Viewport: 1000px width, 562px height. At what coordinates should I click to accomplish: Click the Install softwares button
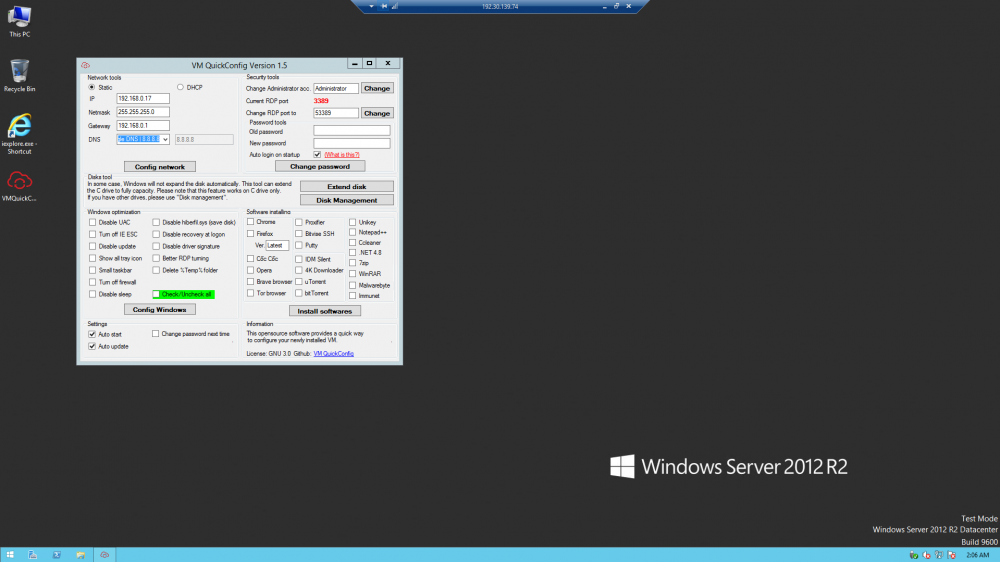[x=325, y=311]
